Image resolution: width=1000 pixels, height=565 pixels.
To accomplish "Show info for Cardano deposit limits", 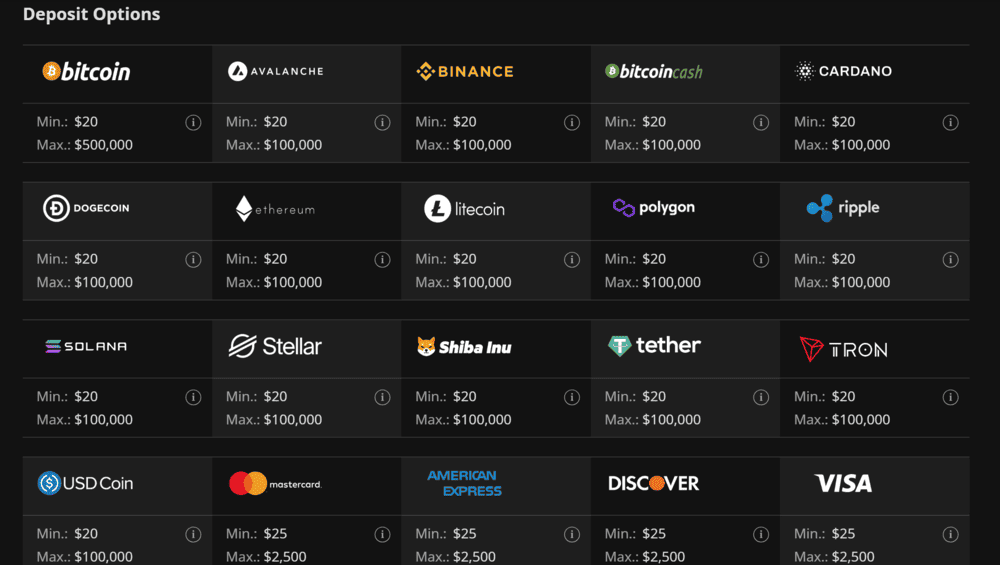I will pos(950,123).
